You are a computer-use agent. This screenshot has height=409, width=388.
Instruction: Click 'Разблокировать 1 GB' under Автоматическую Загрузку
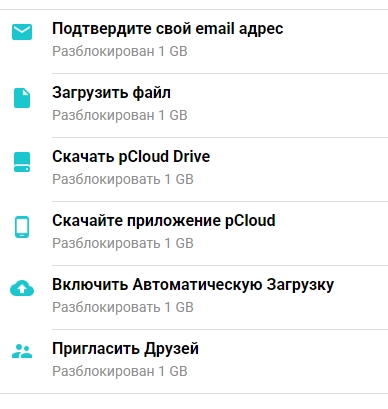tap(123, 307)
